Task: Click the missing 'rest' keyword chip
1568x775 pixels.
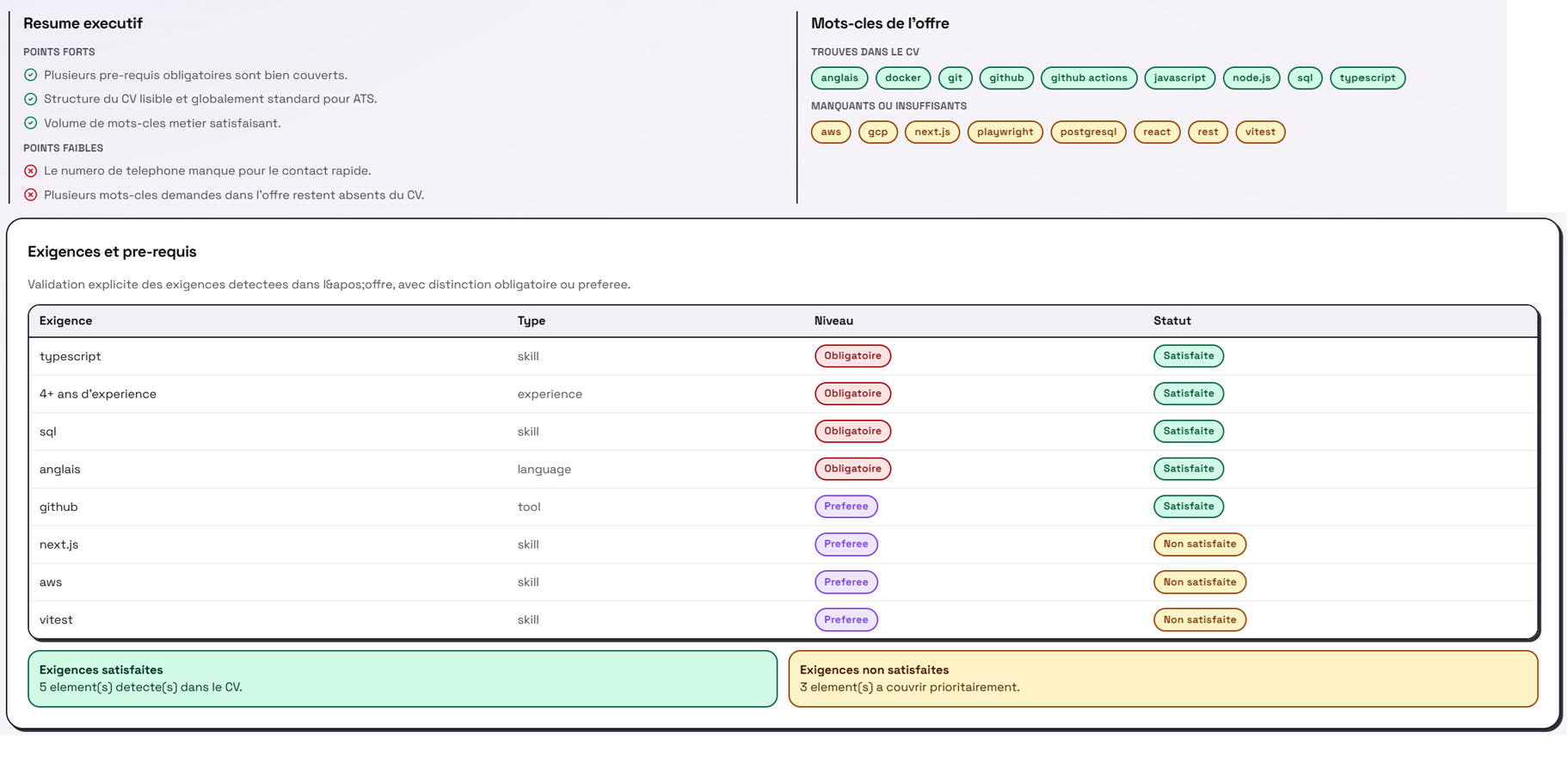Action: 1208,132
